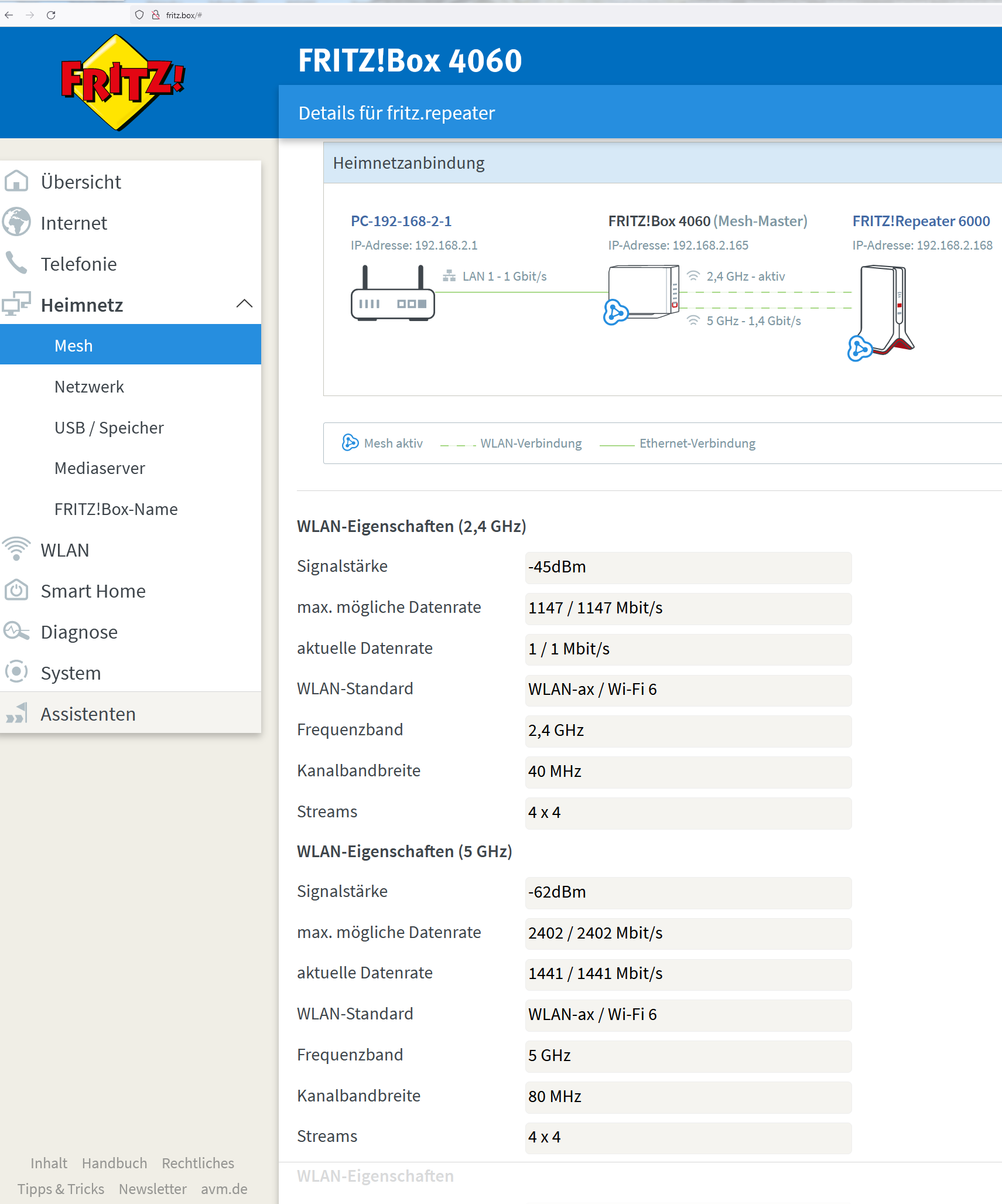
Task: Open the WLAN menu item
Action: tap(131, 550)
